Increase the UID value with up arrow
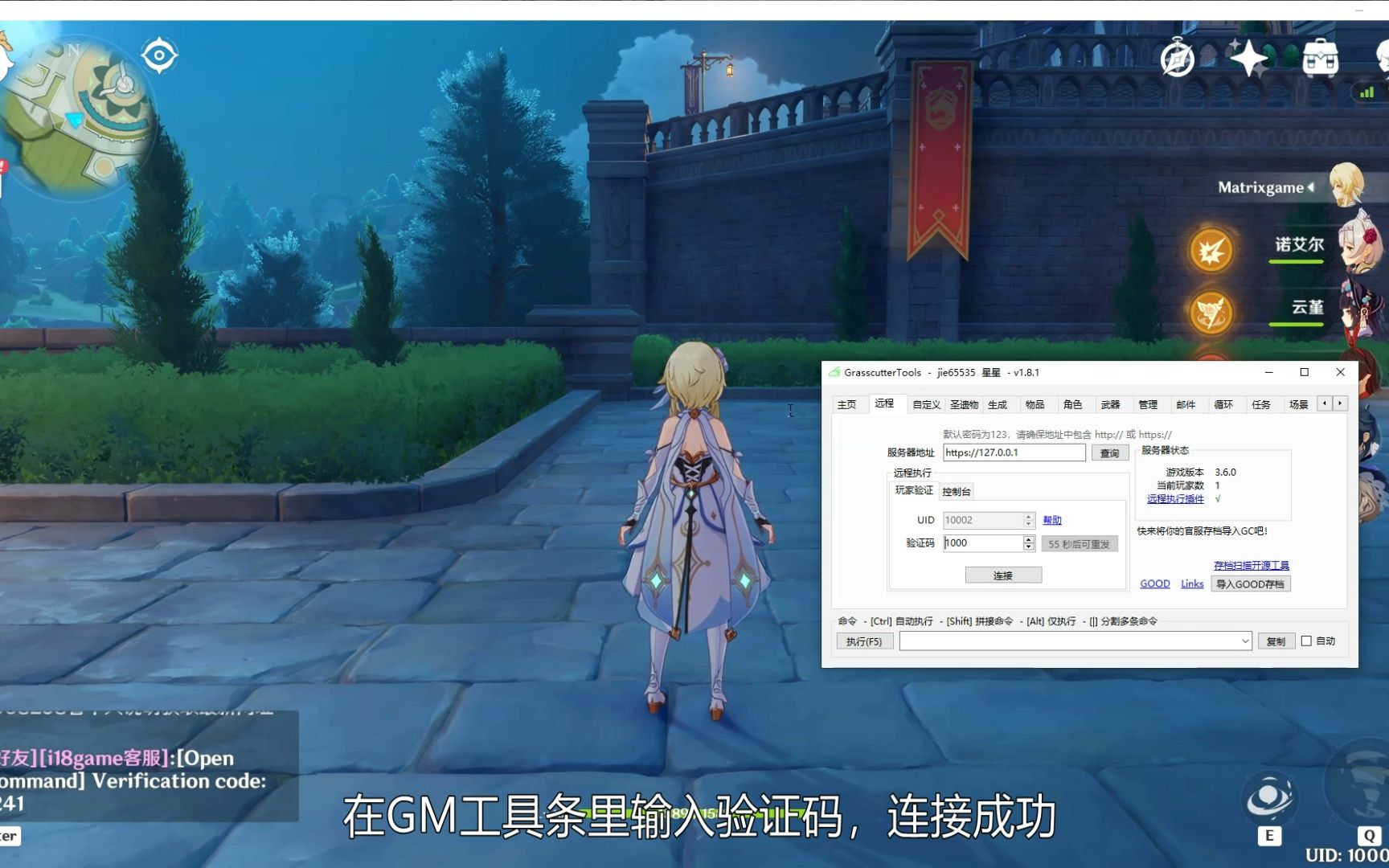The image size is (1389, 868). point(1028,516)
